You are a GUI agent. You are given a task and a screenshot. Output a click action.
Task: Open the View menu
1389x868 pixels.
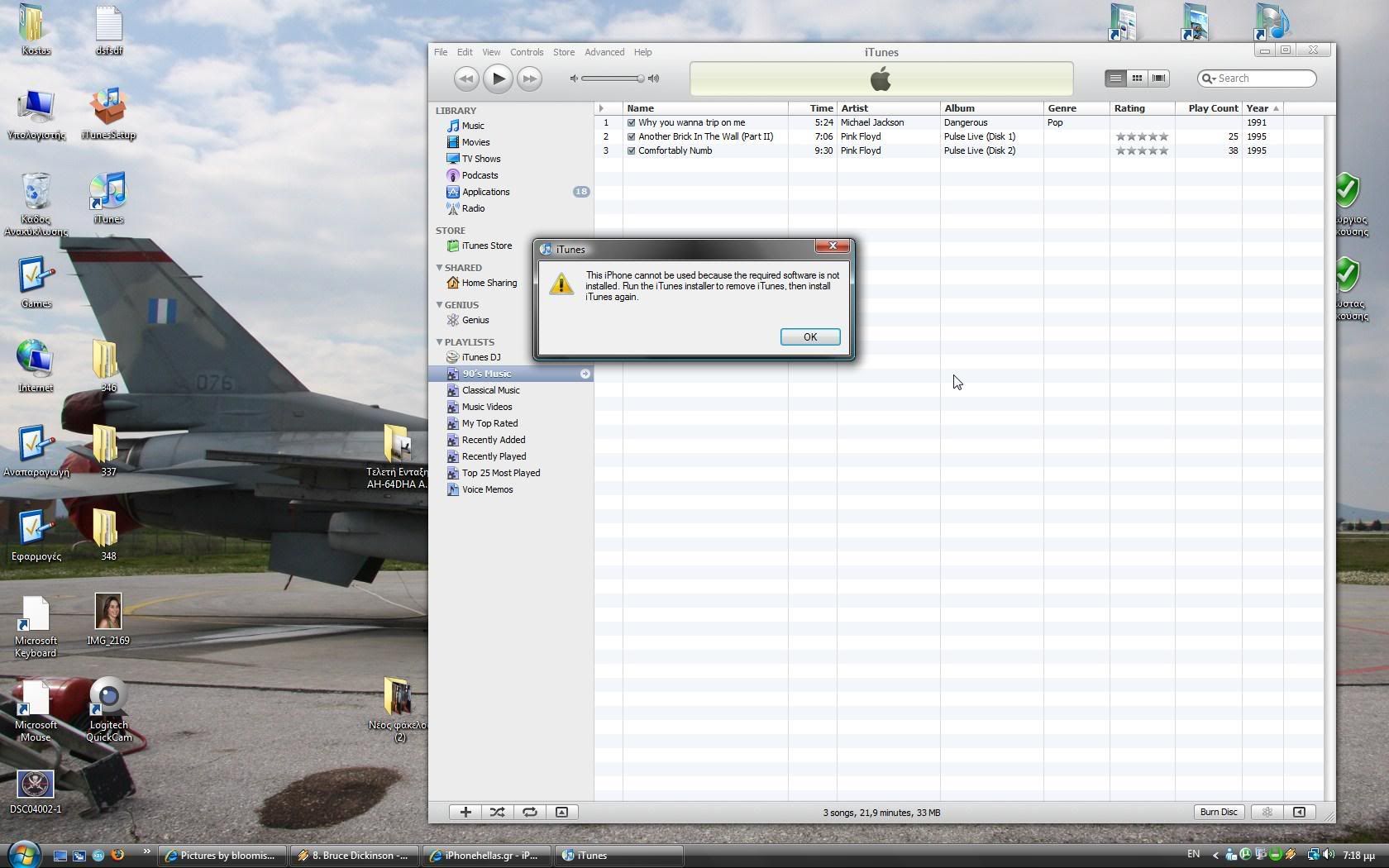click(491, 52)
